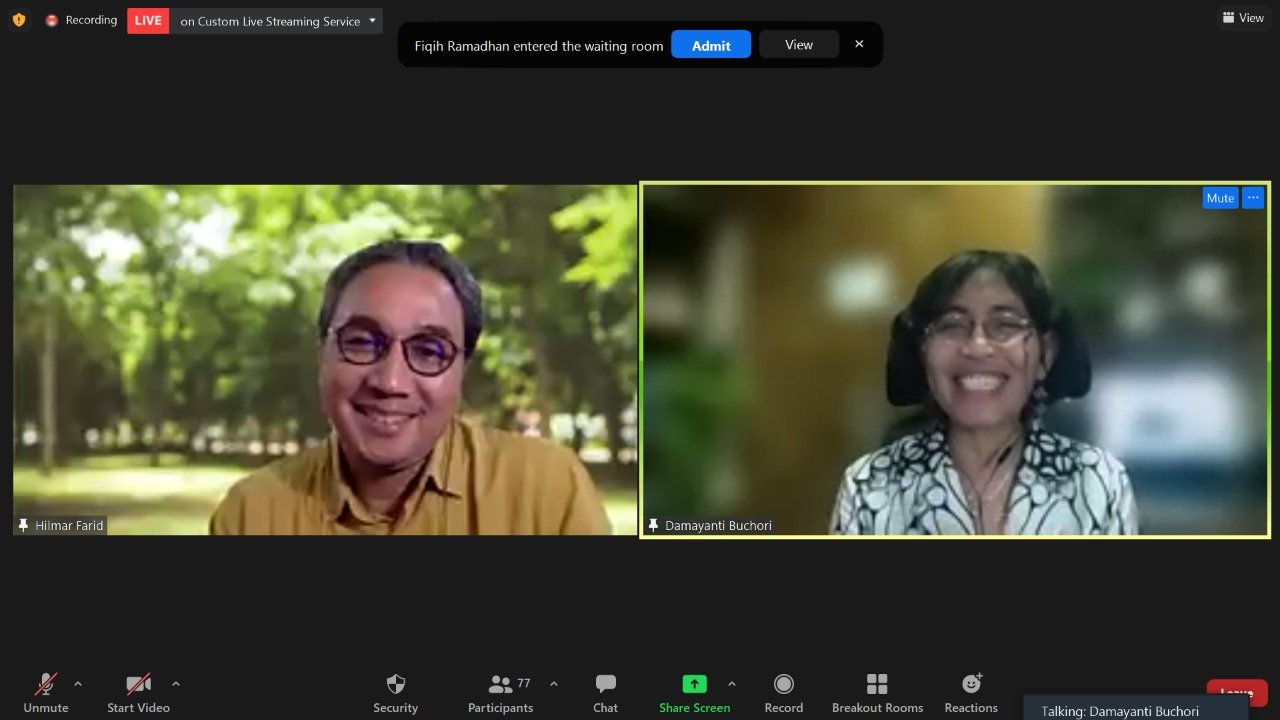Click View in the waiting room notification

798,45
